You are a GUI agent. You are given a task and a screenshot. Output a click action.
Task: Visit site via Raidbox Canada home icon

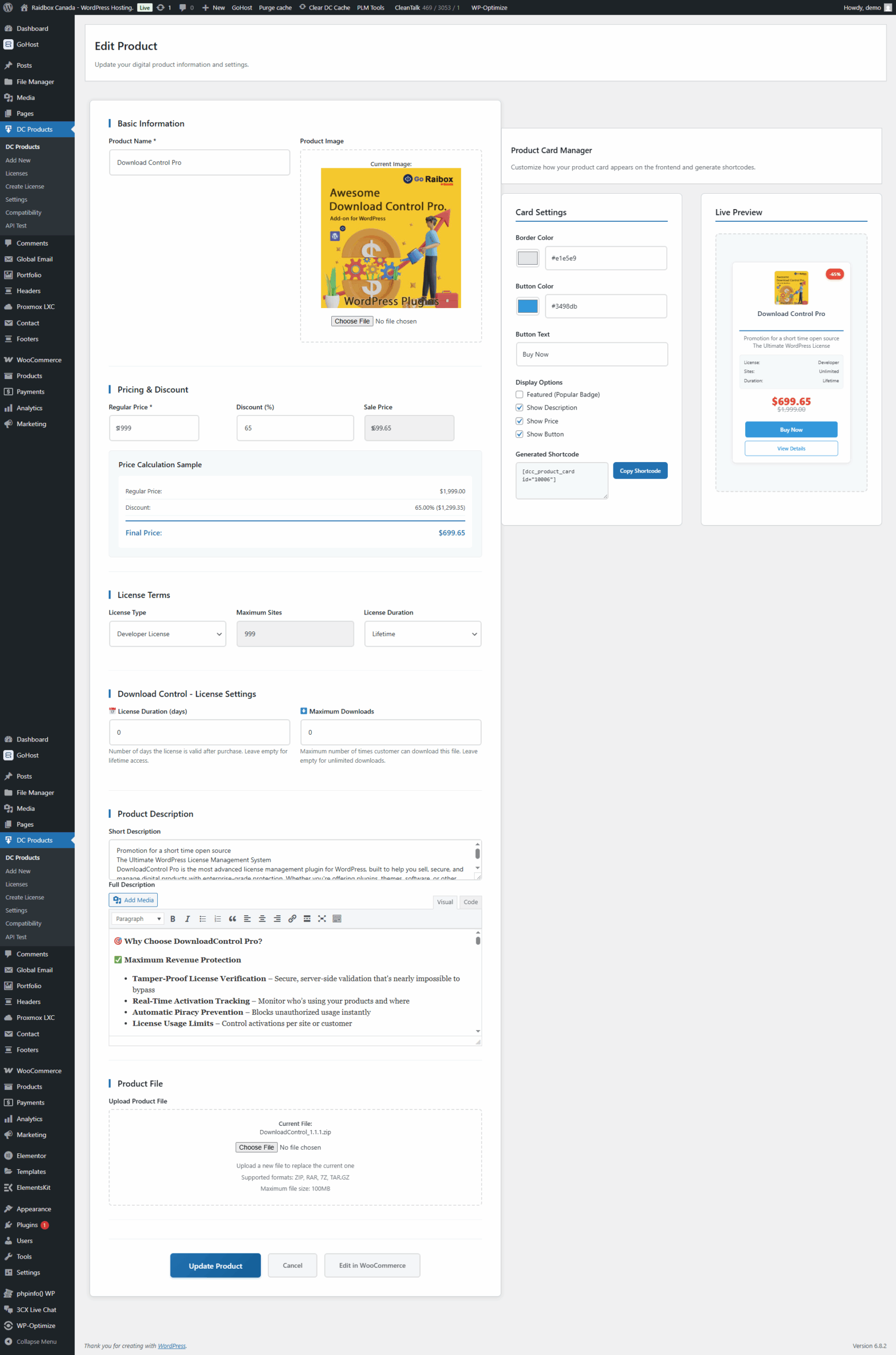pos(24,7)
